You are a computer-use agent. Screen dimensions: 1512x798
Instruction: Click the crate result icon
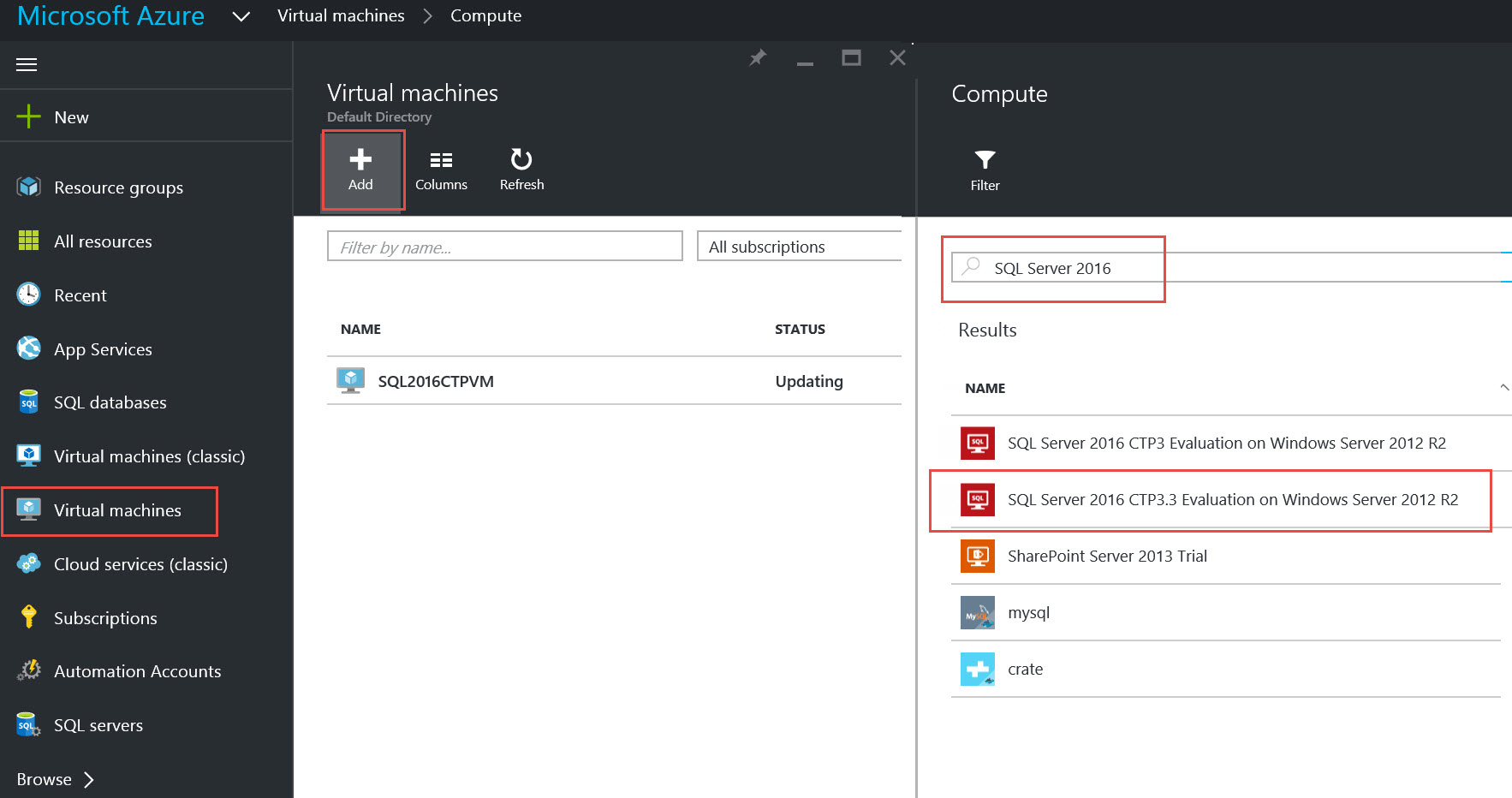click(x=977, y=669)
